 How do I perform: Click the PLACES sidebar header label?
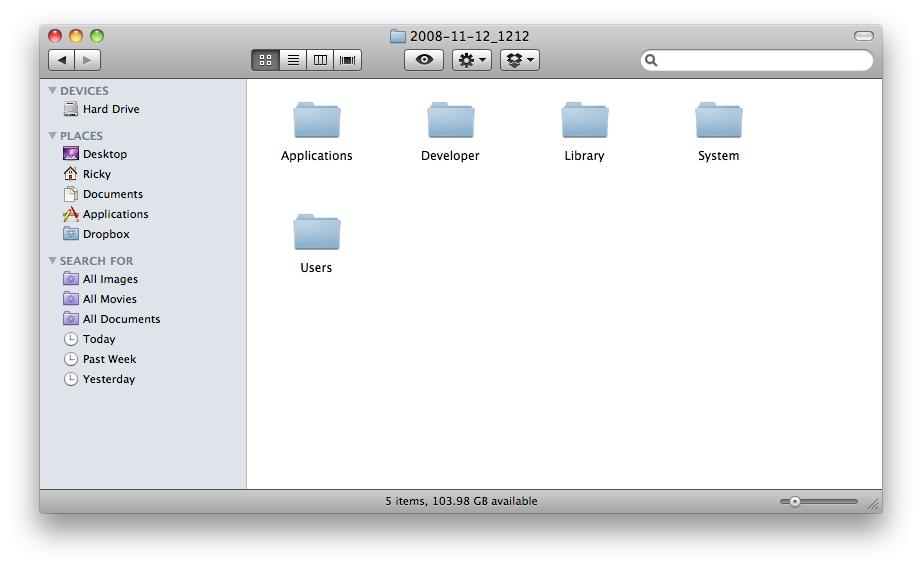click(81, 136)
